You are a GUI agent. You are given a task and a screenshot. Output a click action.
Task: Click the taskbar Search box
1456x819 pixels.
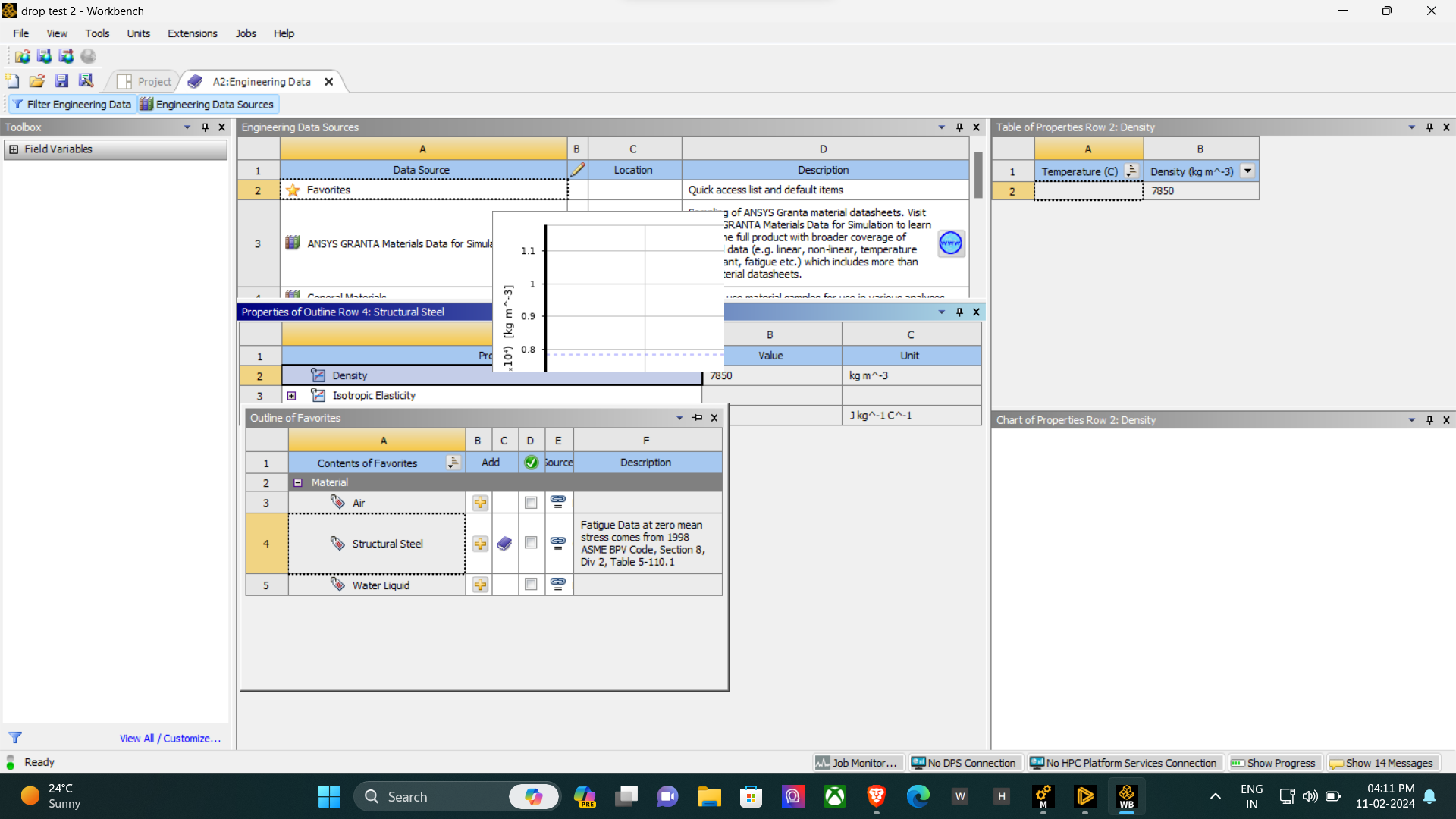(457, 796)
